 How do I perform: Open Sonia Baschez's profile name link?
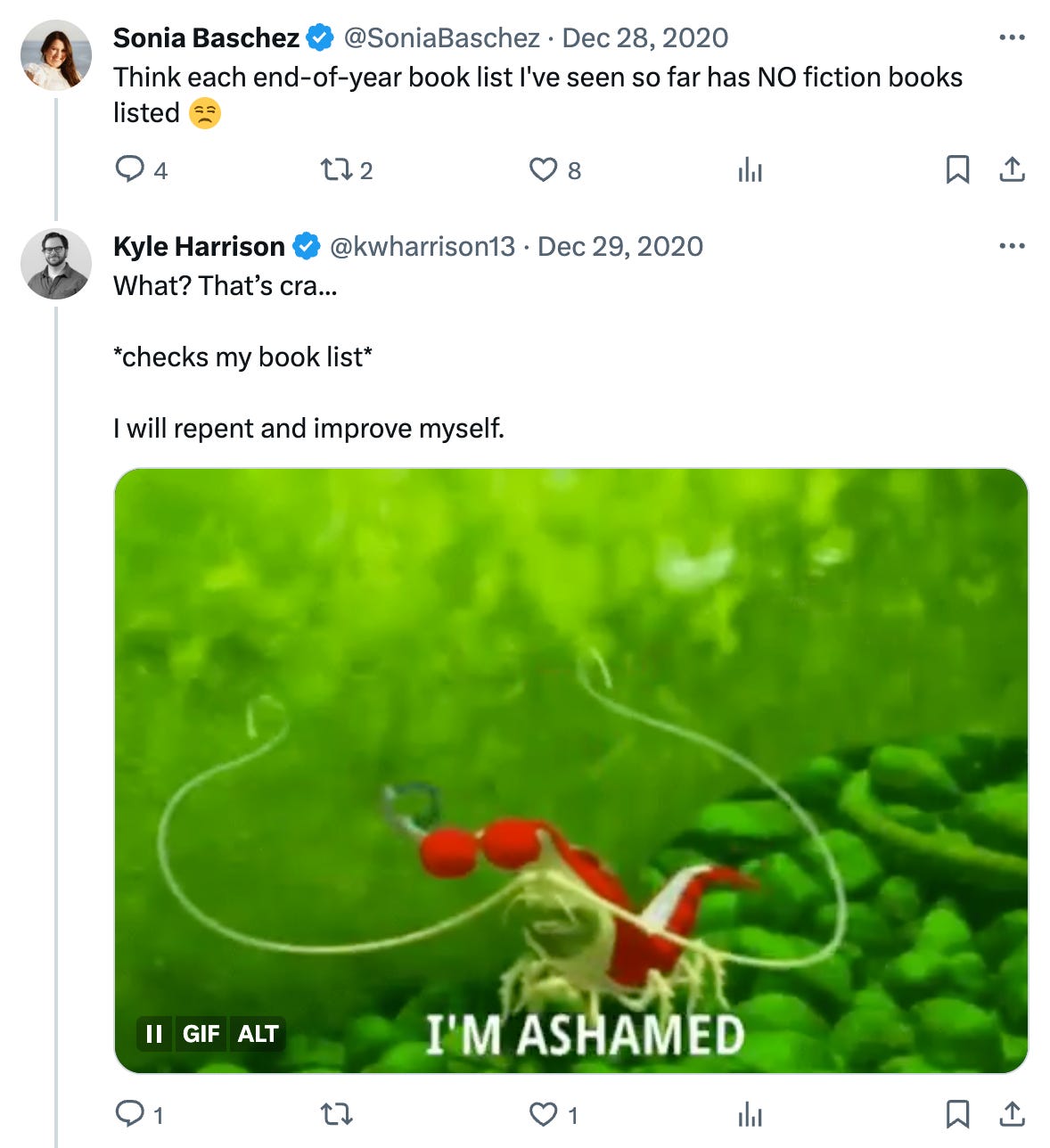click(206, 37)
